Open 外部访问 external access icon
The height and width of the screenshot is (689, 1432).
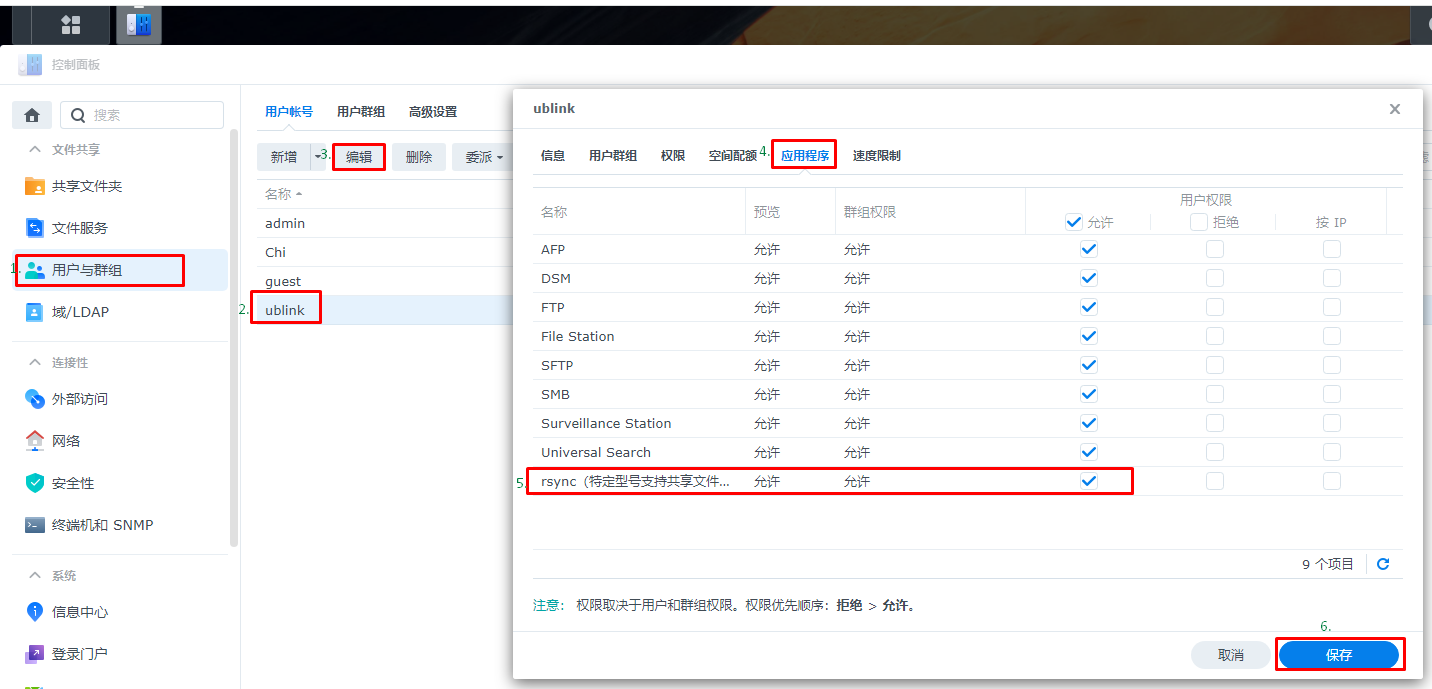[x=35, y=399]
